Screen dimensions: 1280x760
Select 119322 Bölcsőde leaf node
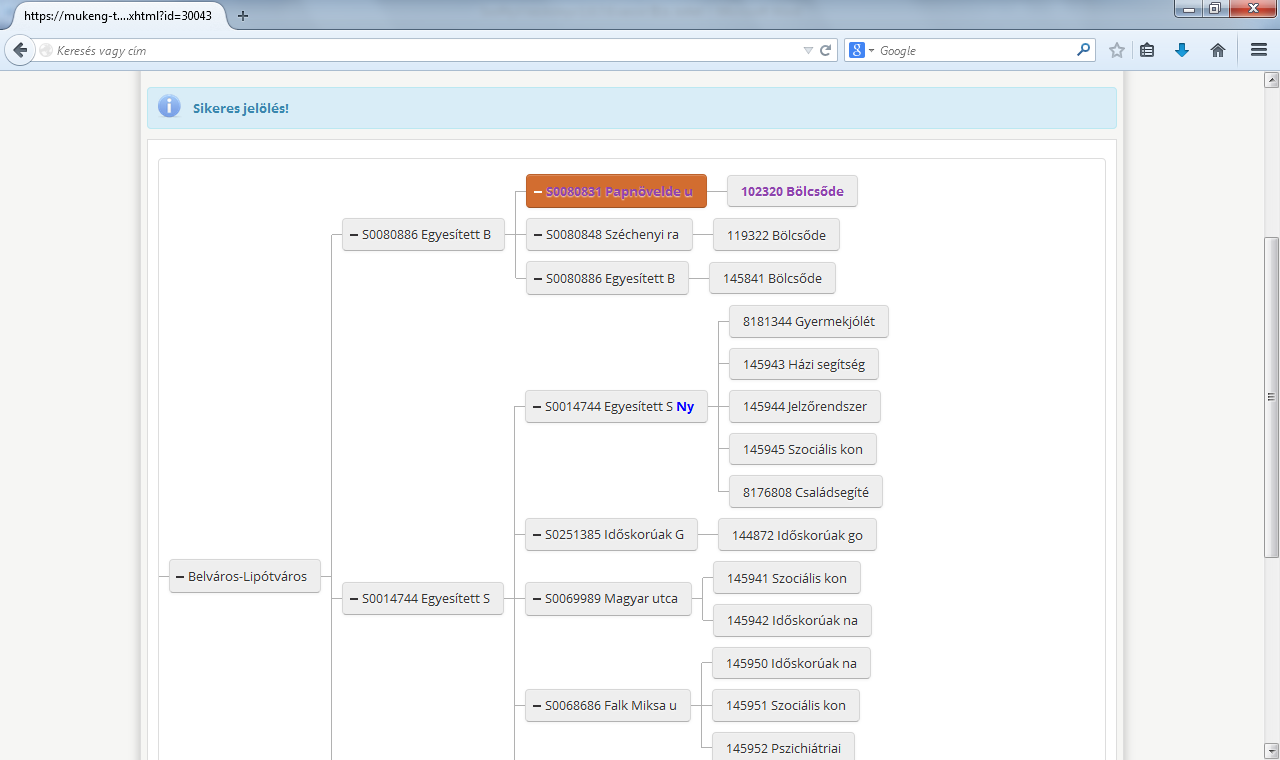(776, 235)
